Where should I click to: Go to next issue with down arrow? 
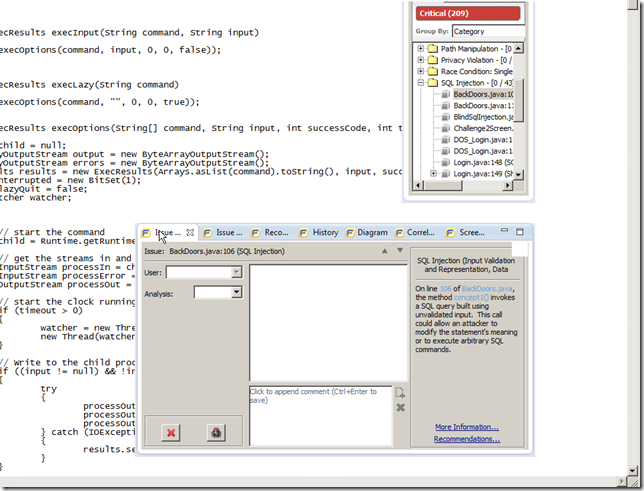pyautogui.click(x=400, y=251)
